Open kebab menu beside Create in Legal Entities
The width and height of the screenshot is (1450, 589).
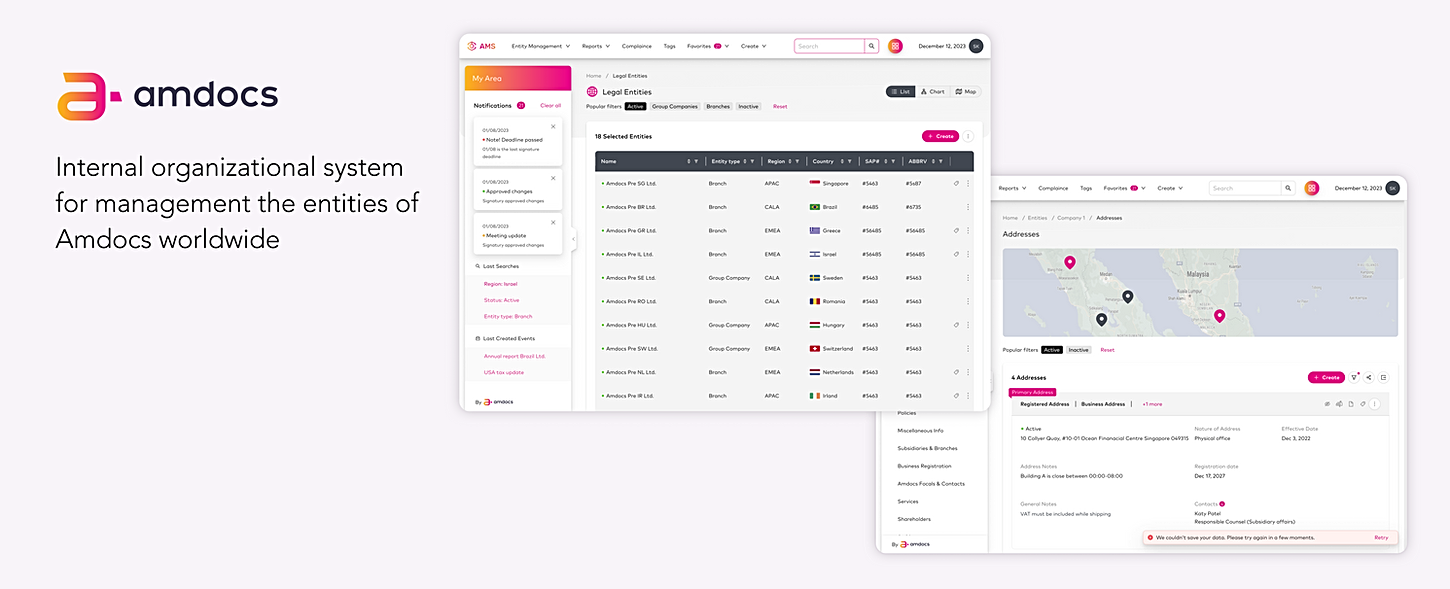(968, 136)
